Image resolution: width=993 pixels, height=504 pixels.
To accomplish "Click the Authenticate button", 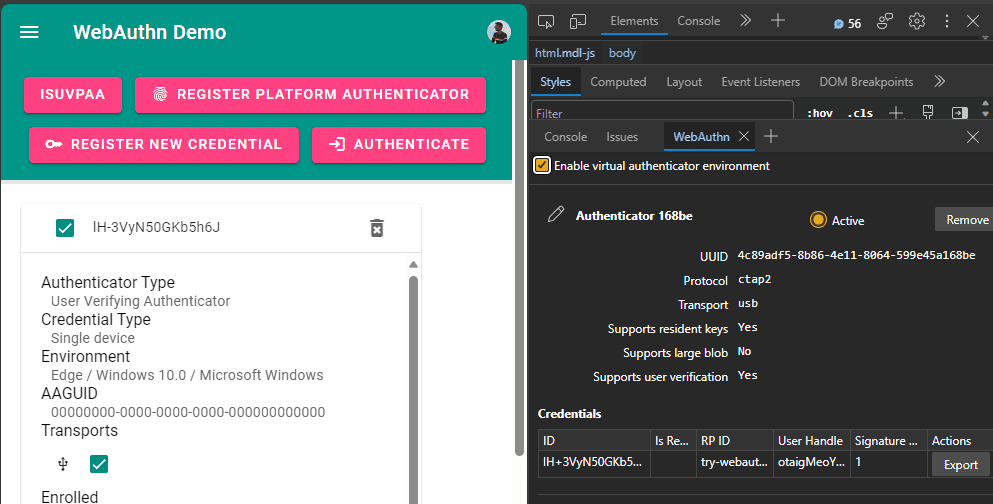I will [399, 144].
